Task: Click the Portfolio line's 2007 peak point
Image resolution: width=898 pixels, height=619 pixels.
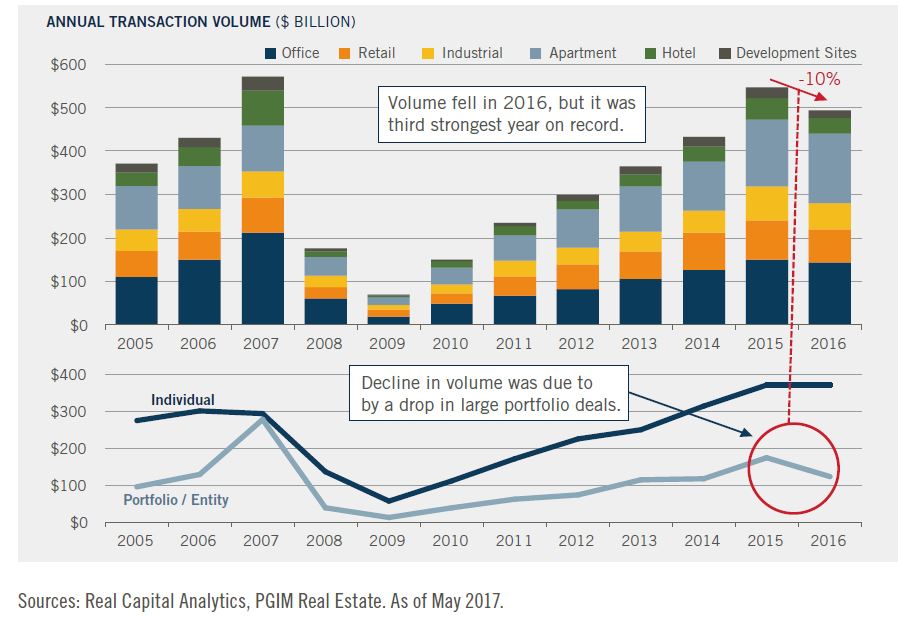Action: (x=262, y=419)
